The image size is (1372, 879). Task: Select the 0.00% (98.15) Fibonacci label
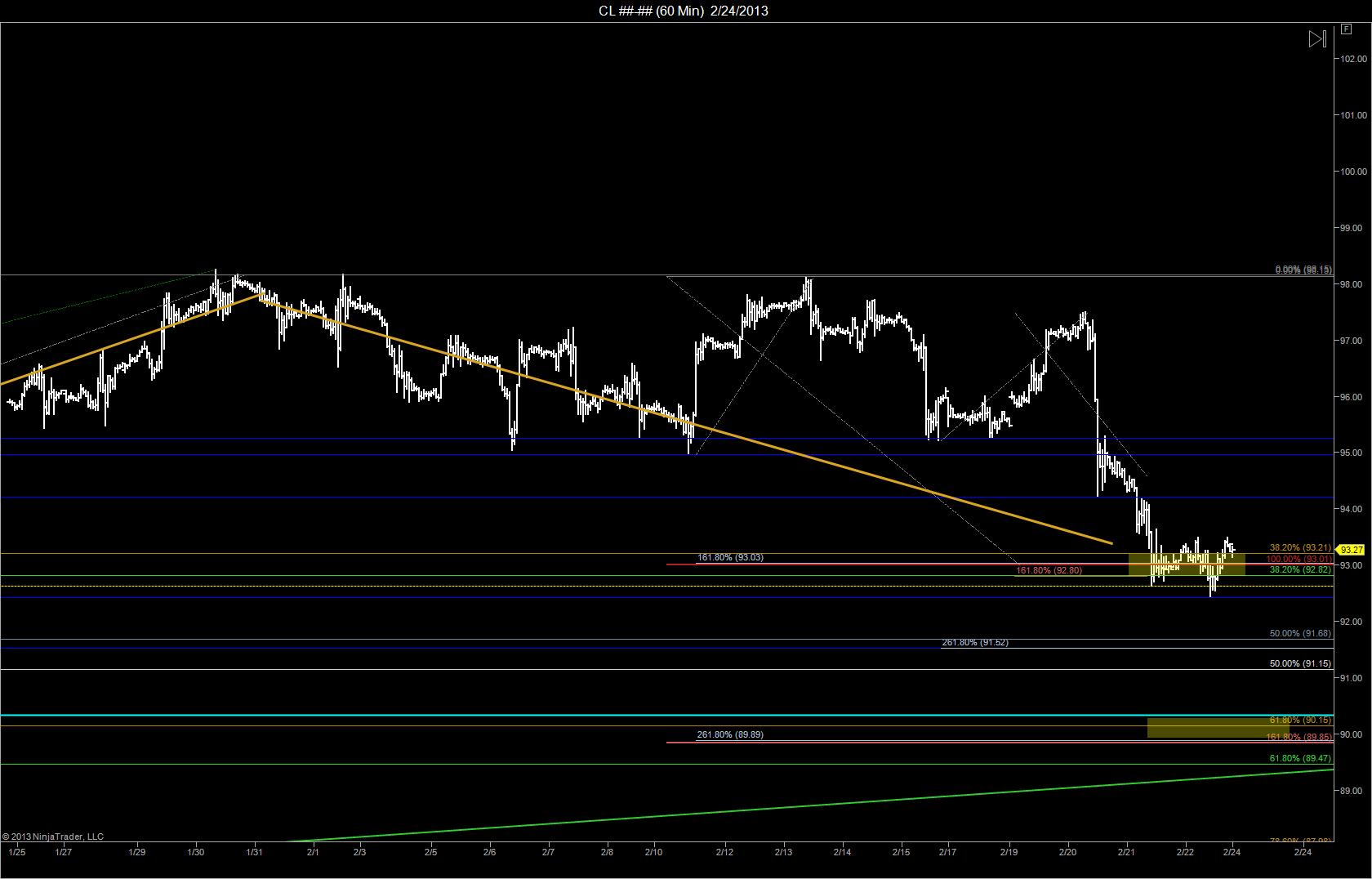(x=1303, y=270)
